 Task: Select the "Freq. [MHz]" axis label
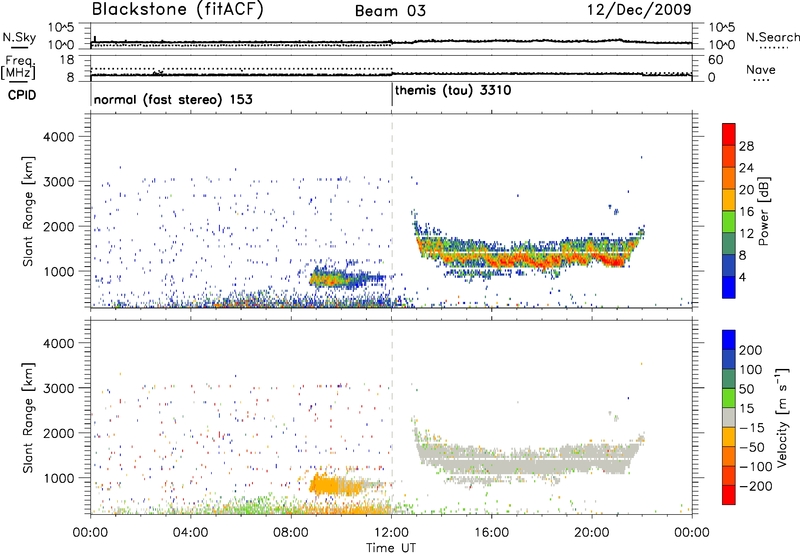click(x=18, y=68)
